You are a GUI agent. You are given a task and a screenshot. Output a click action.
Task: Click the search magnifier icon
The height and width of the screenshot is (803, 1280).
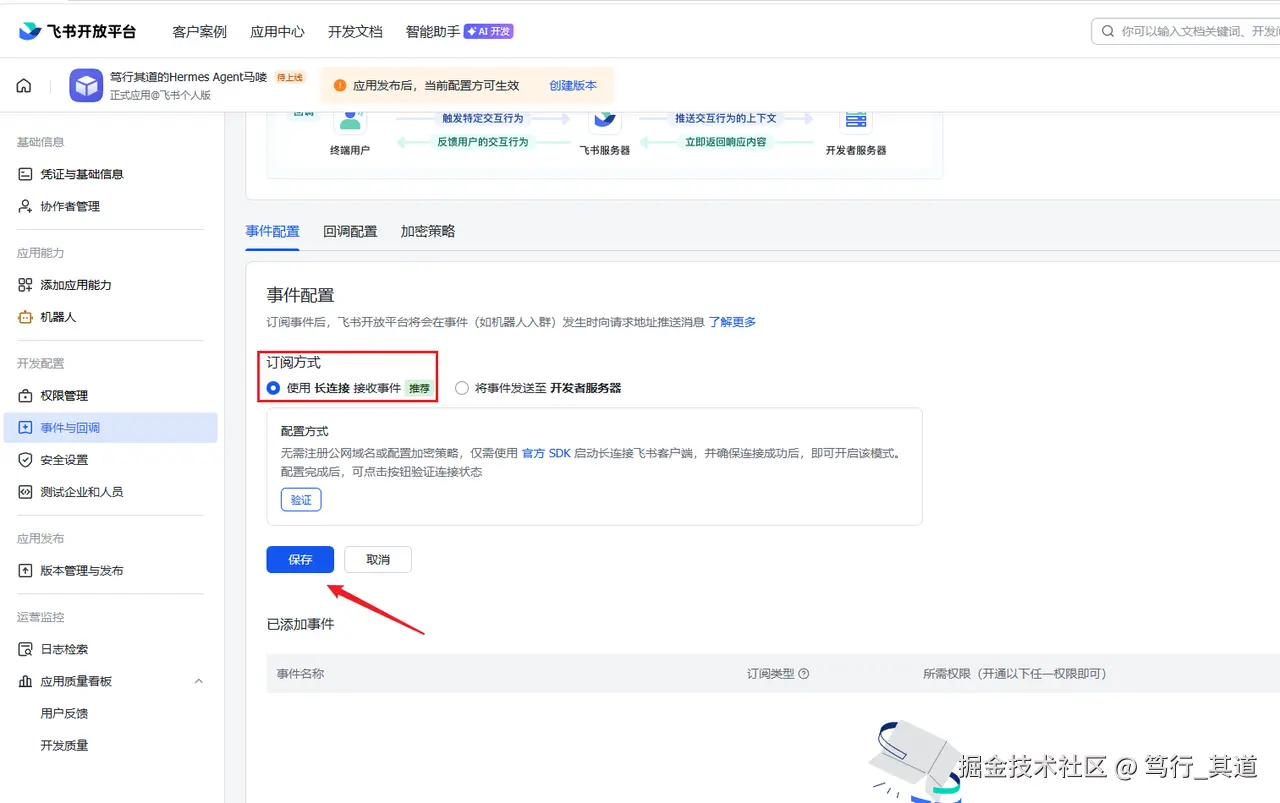[1108, 31]
